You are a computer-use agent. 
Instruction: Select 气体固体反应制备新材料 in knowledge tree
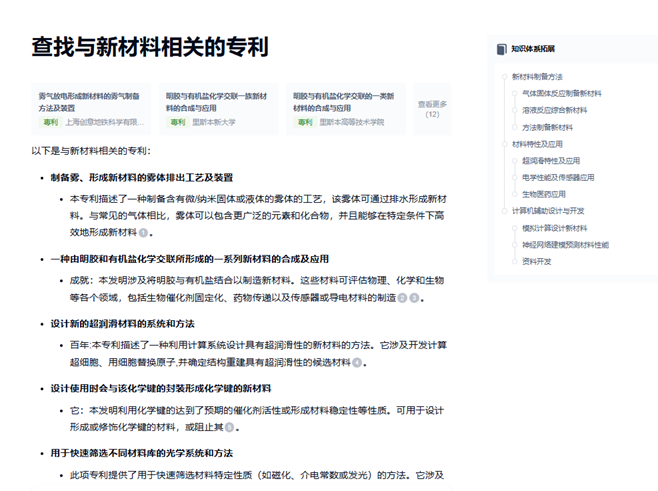pos(561,94)
